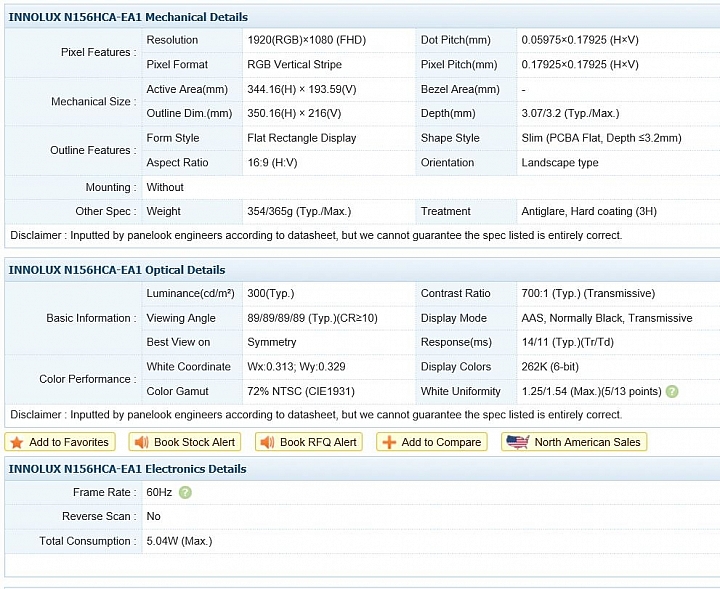This screenshot has width=720, height=589.
Task: Select the Flat Rectangle Display value
Action: [x=302, y=138]
